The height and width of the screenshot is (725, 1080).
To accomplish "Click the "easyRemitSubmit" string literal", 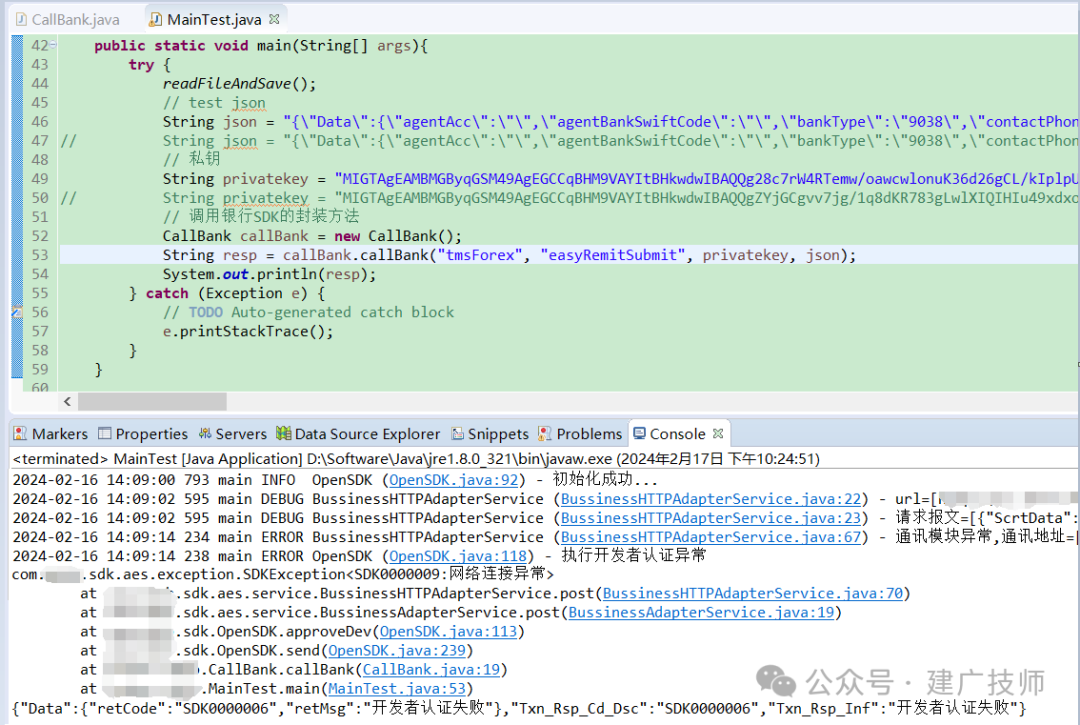I will pyautogui.click(x=612, y=255).
